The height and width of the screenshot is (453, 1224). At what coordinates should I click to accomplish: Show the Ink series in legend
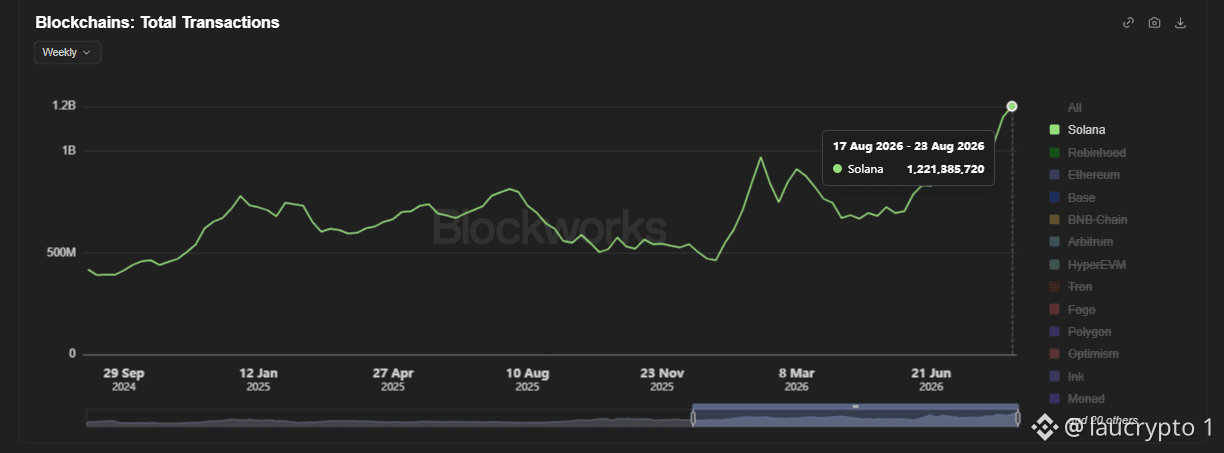(1066, 377)
